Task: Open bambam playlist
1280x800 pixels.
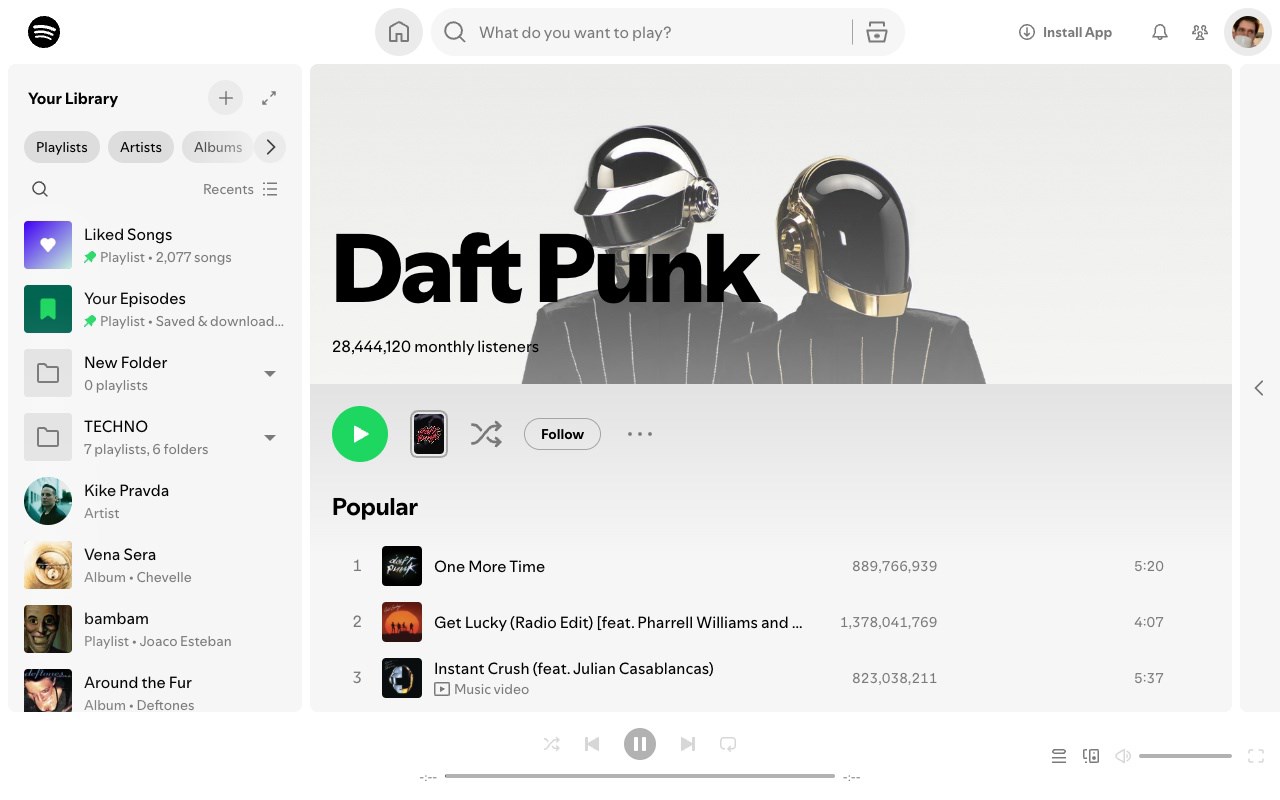Action: [155, 629]
